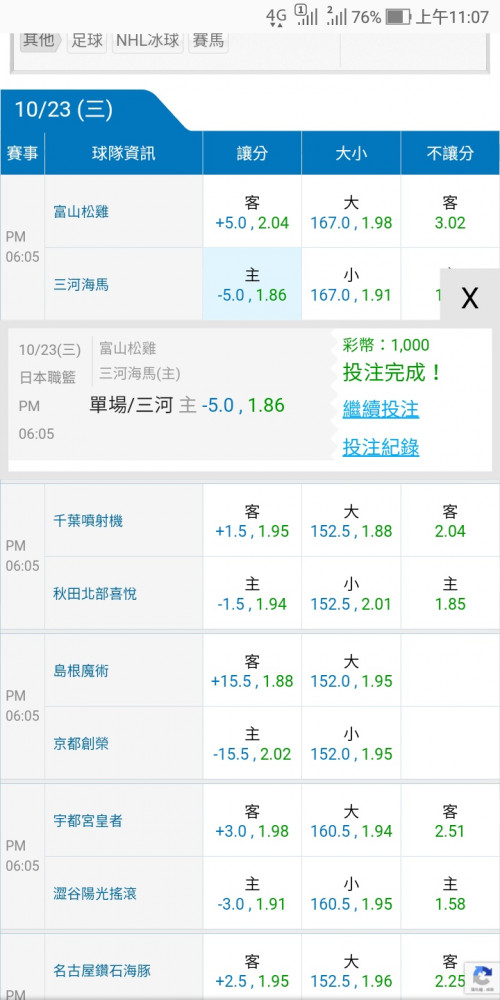Choose over 167.0 at 1.98 odds
Image resolution: width=500 pixels, height=1000 pixels.
(351, 212)
